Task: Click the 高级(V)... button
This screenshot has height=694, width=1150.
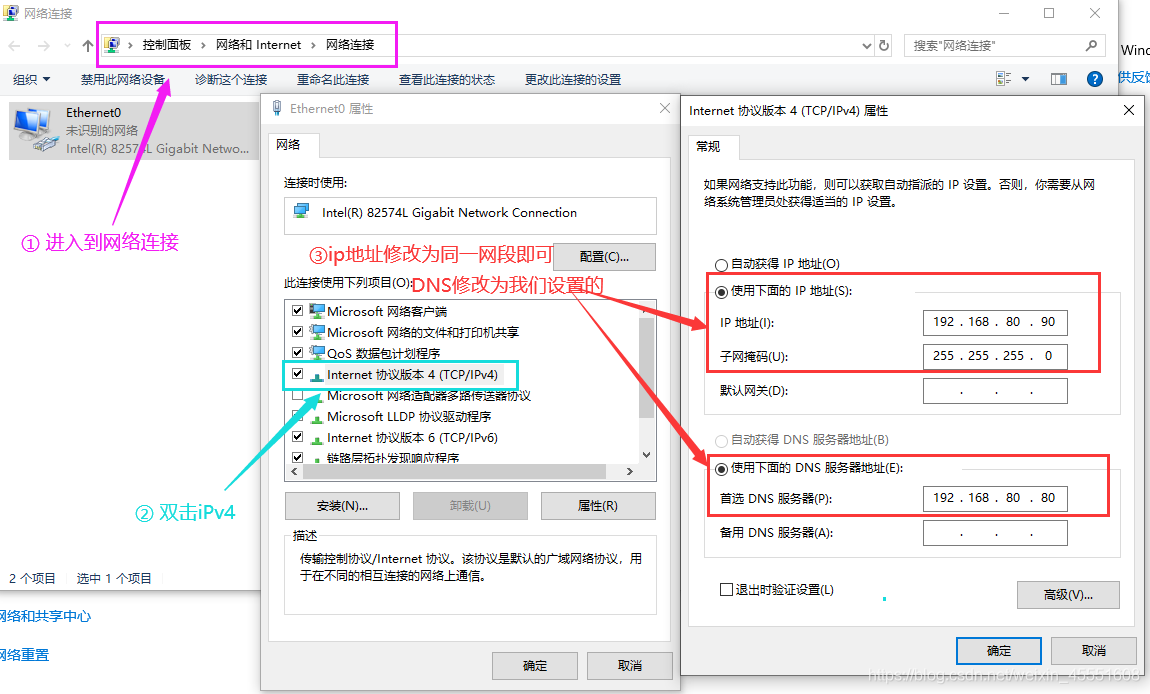Action: (1068, 595)
